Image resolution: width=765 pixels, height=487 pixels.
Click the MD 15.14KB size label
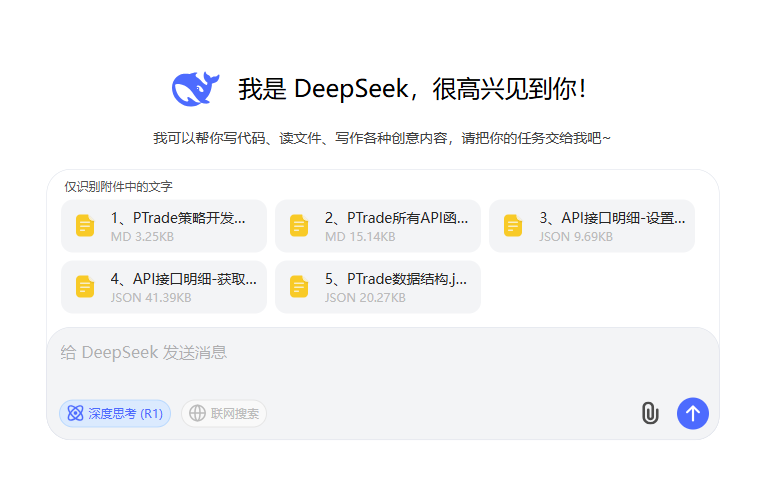pyautogui.click(x=360, y=237)
